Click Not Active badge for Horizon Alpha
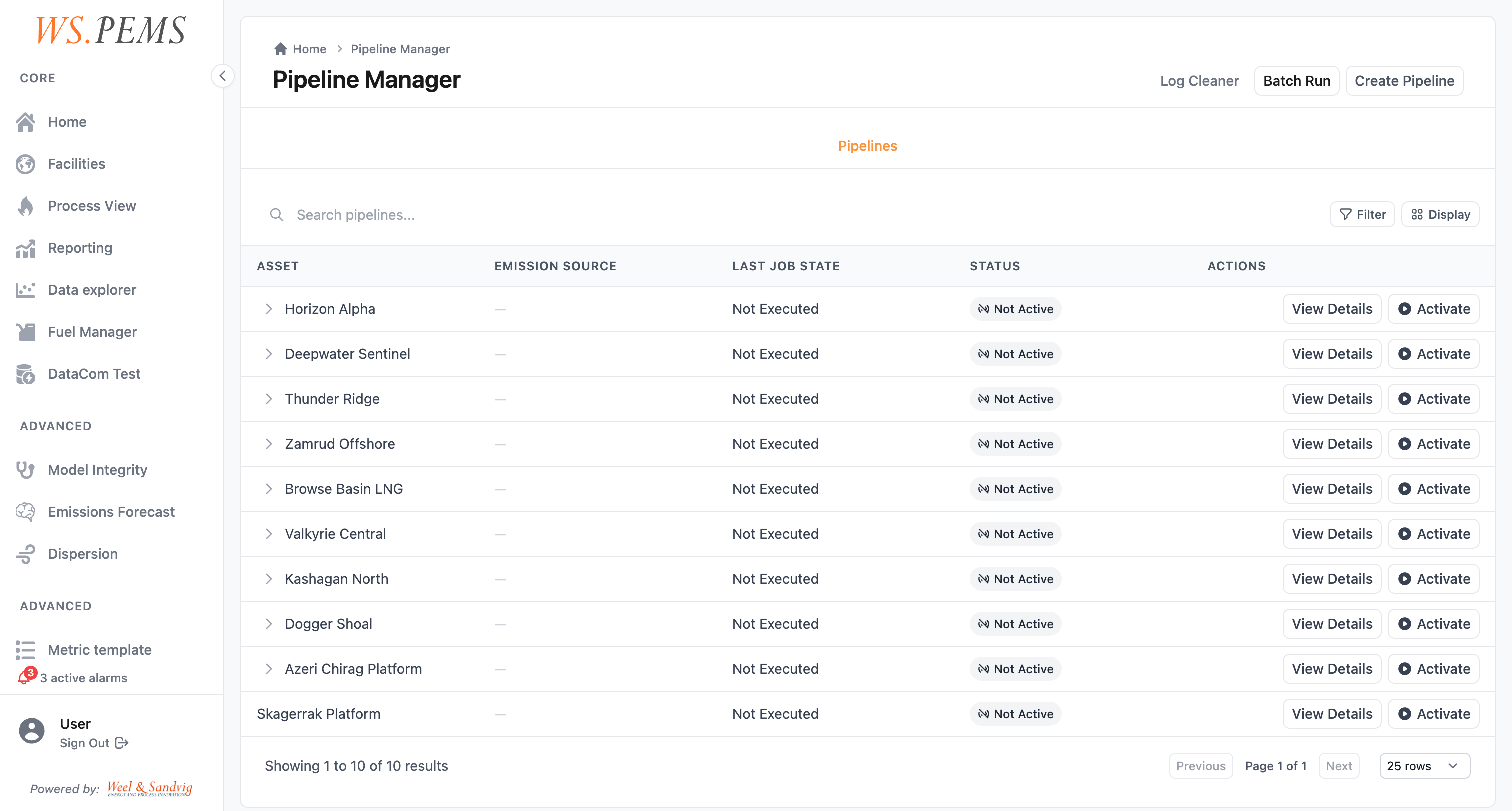1512x811 pixels. (x=1015, y=309)
